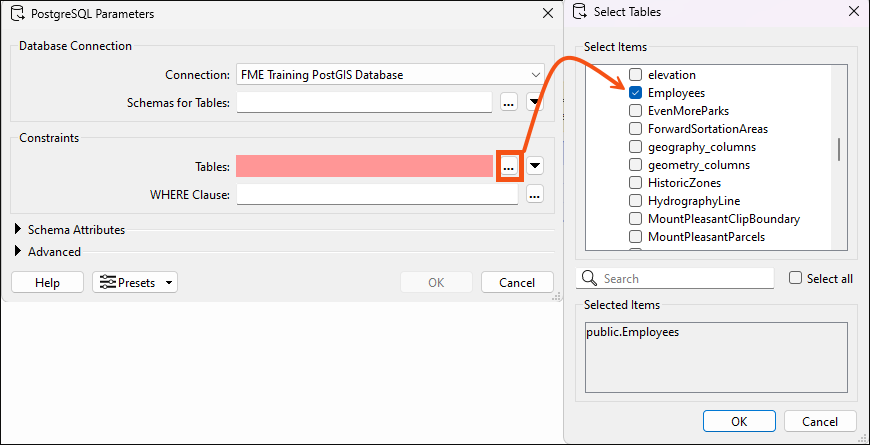Open the Tables parameter arrow dropdown
Image resolution: width=870 pixels, height=445 pixels.
[x=535, y=166]
